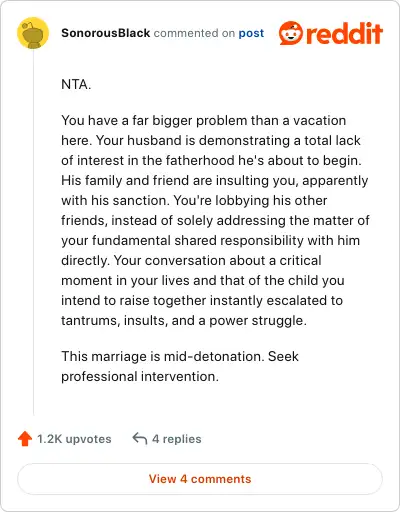The width and height of the screenshot is (400, 512).
Task: Click the curved reply arrow icon
Action: tap(140, 438)
